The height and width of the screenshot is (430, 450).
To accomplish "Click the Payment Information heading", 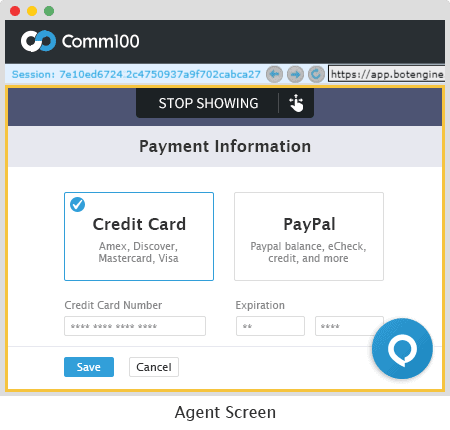I will click(225, 146).
